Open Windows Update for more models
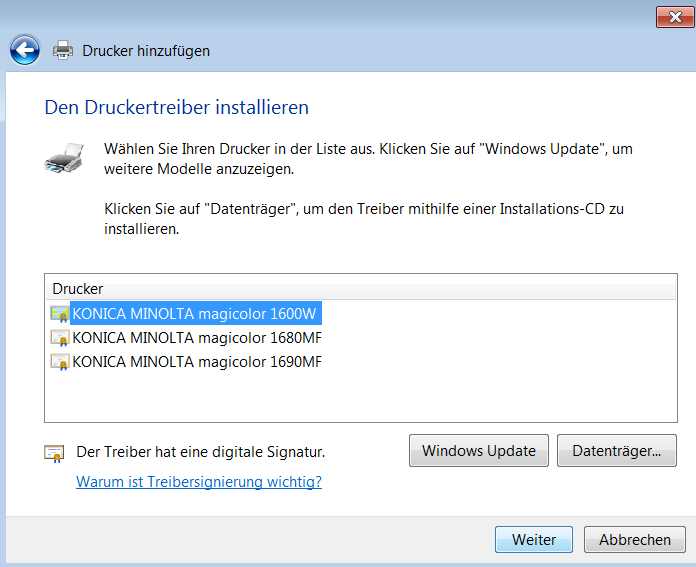This screenshot has height=567, width=696. pyautogui.click(x=478, y=451)
